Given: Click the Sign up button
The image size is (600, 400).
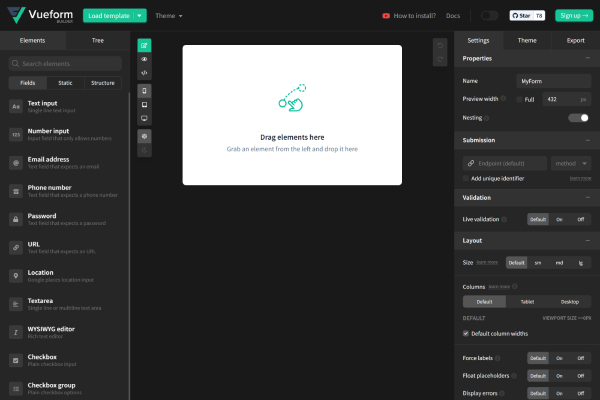Looking at the screenshot, I should (574, 16).
